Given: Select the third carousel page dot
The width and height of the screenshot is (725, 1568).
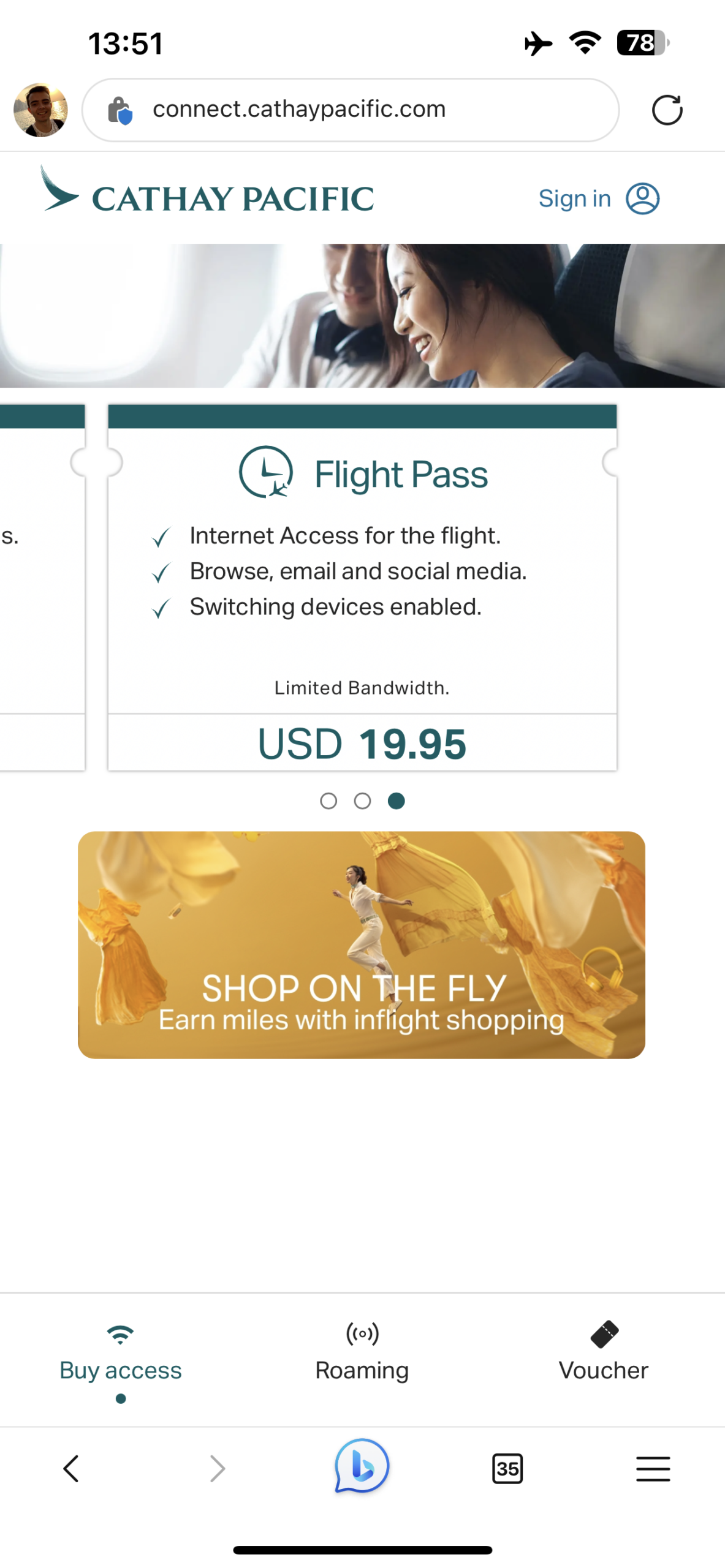Looking at the screenshot, I should click(x=397, y=801).
